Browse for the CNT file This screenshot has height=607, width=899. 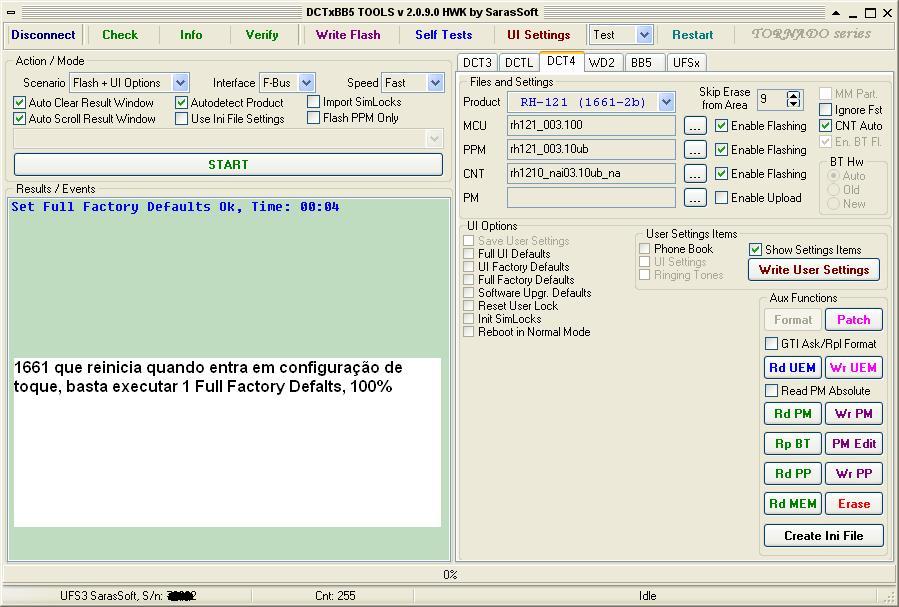[x=695, y=174]
